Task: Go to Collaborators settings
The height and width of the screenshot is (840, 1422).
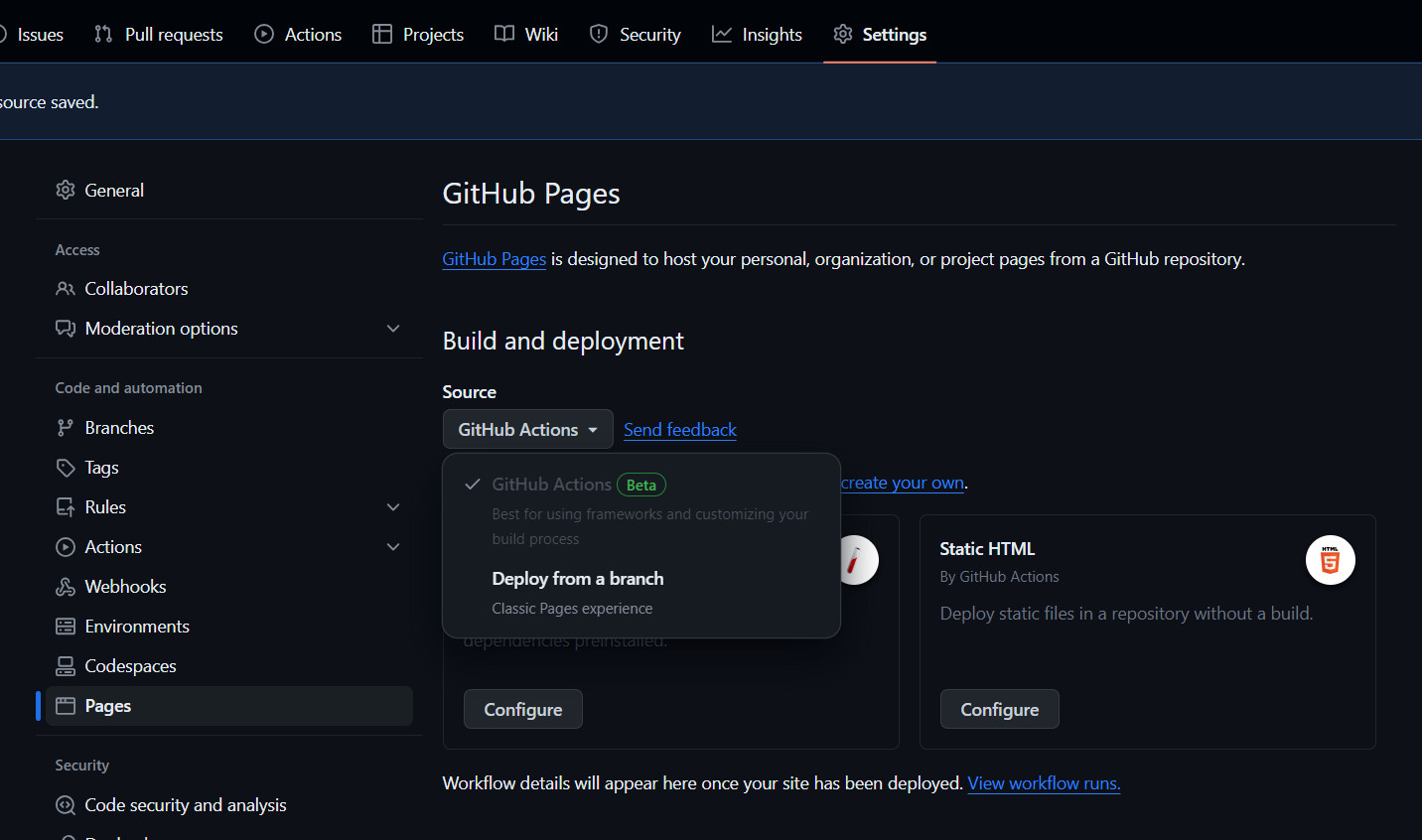Action: 229,289
